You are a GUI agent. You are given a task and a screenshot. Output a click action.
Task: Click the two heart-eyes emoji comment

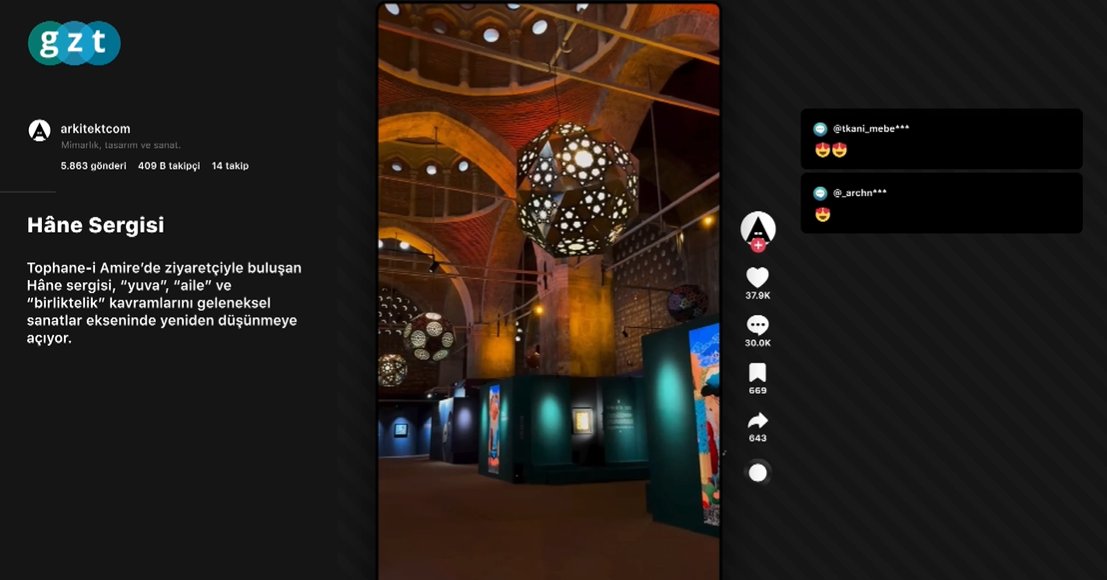click(830, 150)
